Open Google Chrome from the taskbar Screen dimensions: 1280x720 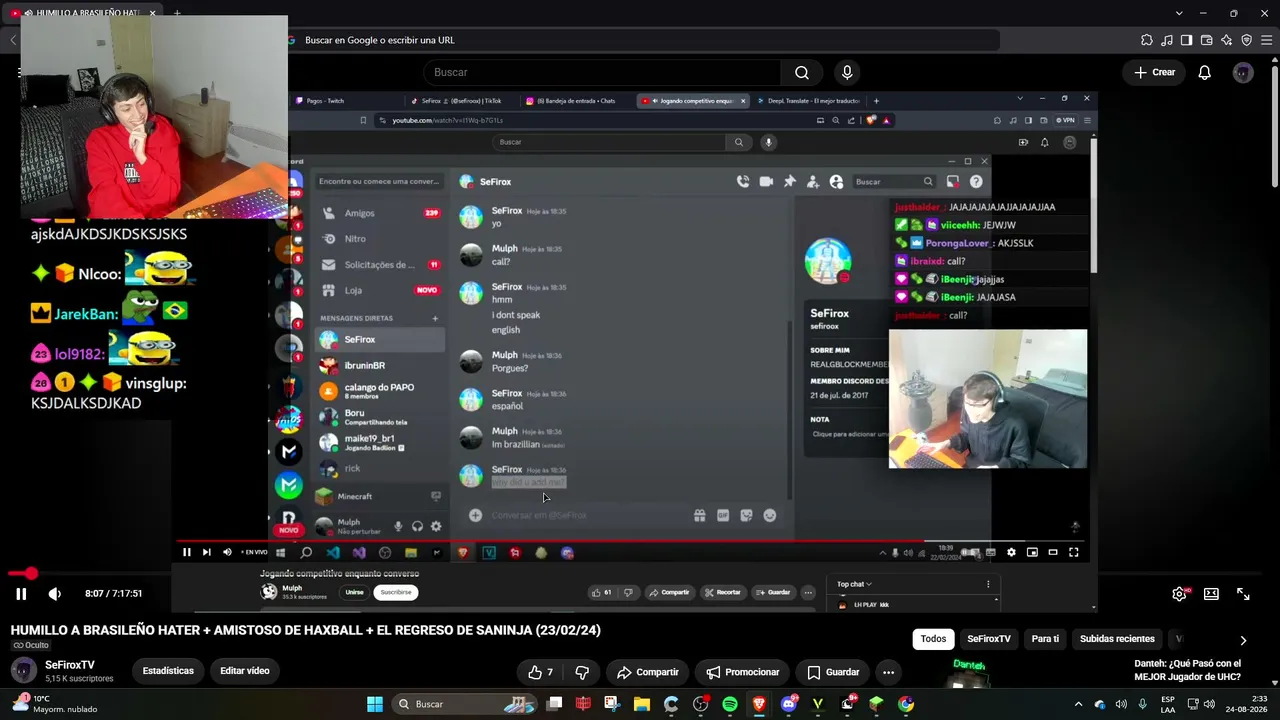(906, 704)
